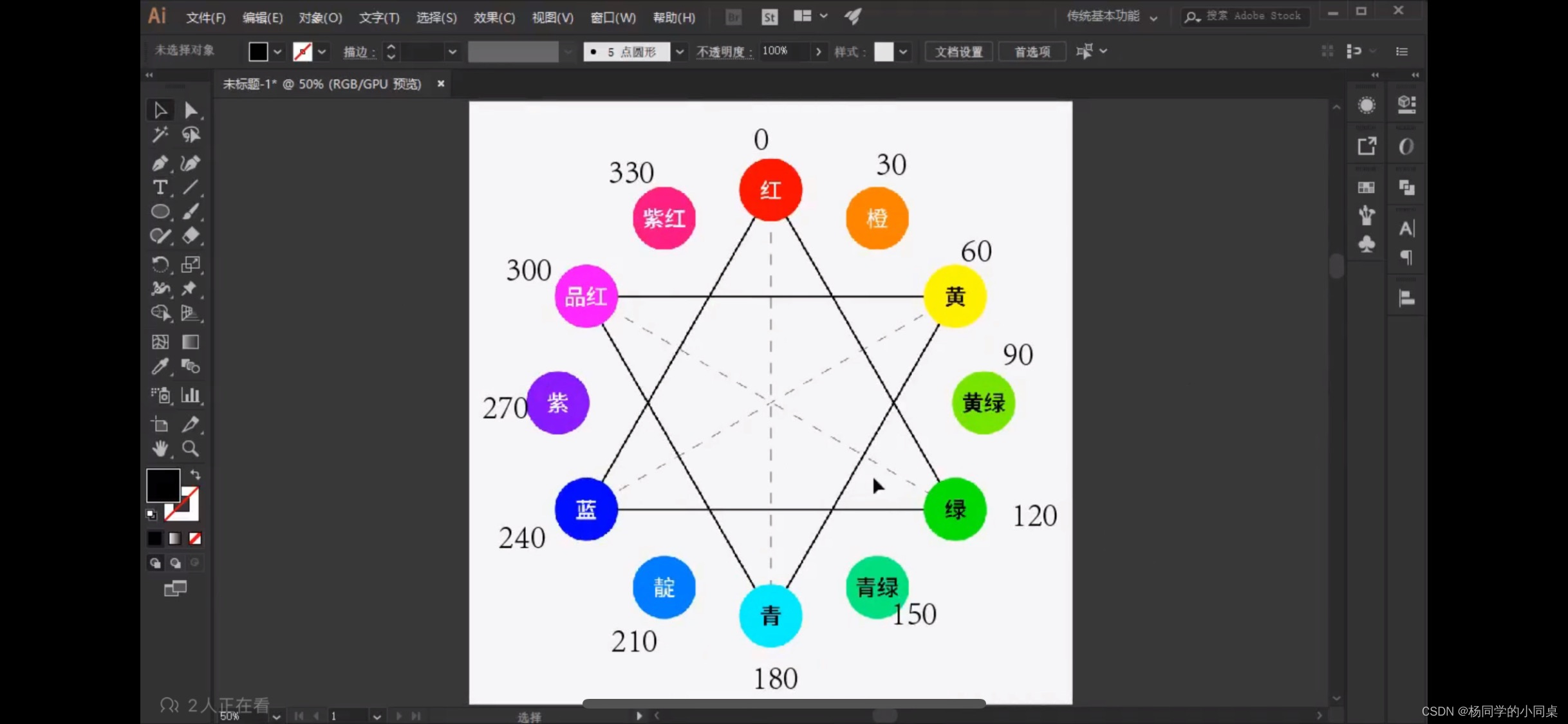This screenshot has height=724, width=1568.
Task: Click the 首选项 (Preferences) button
Action: click(1033, 51)
